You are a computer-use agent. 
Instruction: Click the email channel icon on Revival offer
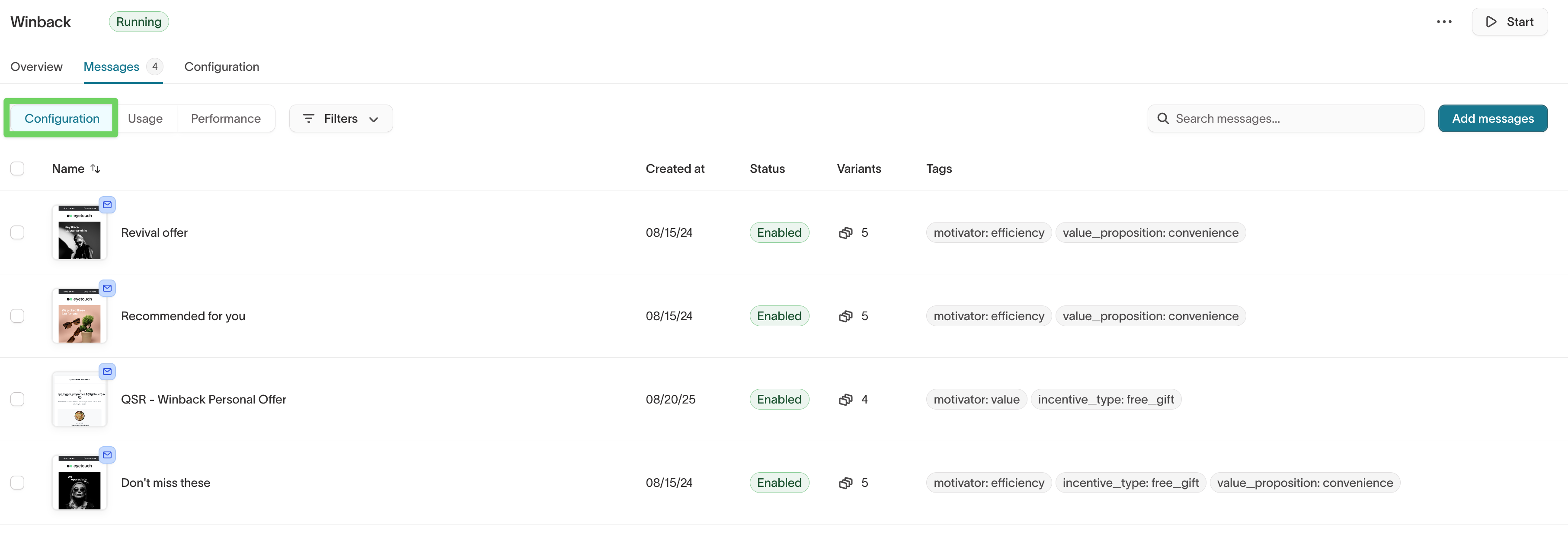pyautogui.click(x=107, y=204)
